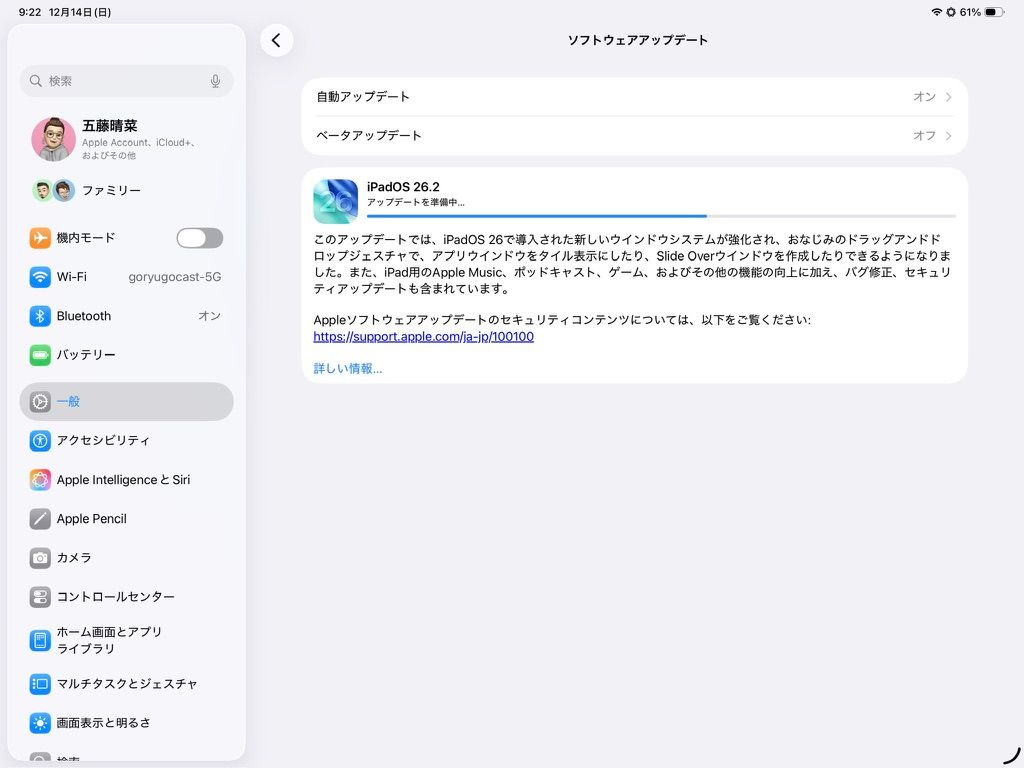Tap the Apple Pencil icon
The width and height of the screenshot is (1024, 768).
40,519
